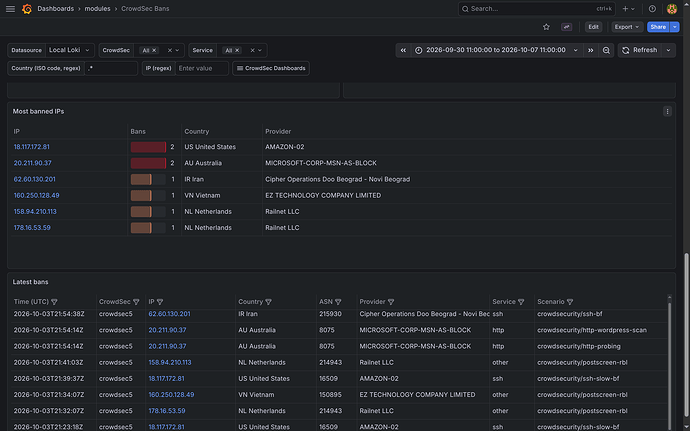The width and height of the screenshot is (690, 431).
Task: Open IP 18.117.172.81 in Most banned IPs
Action: coord(32,147)
